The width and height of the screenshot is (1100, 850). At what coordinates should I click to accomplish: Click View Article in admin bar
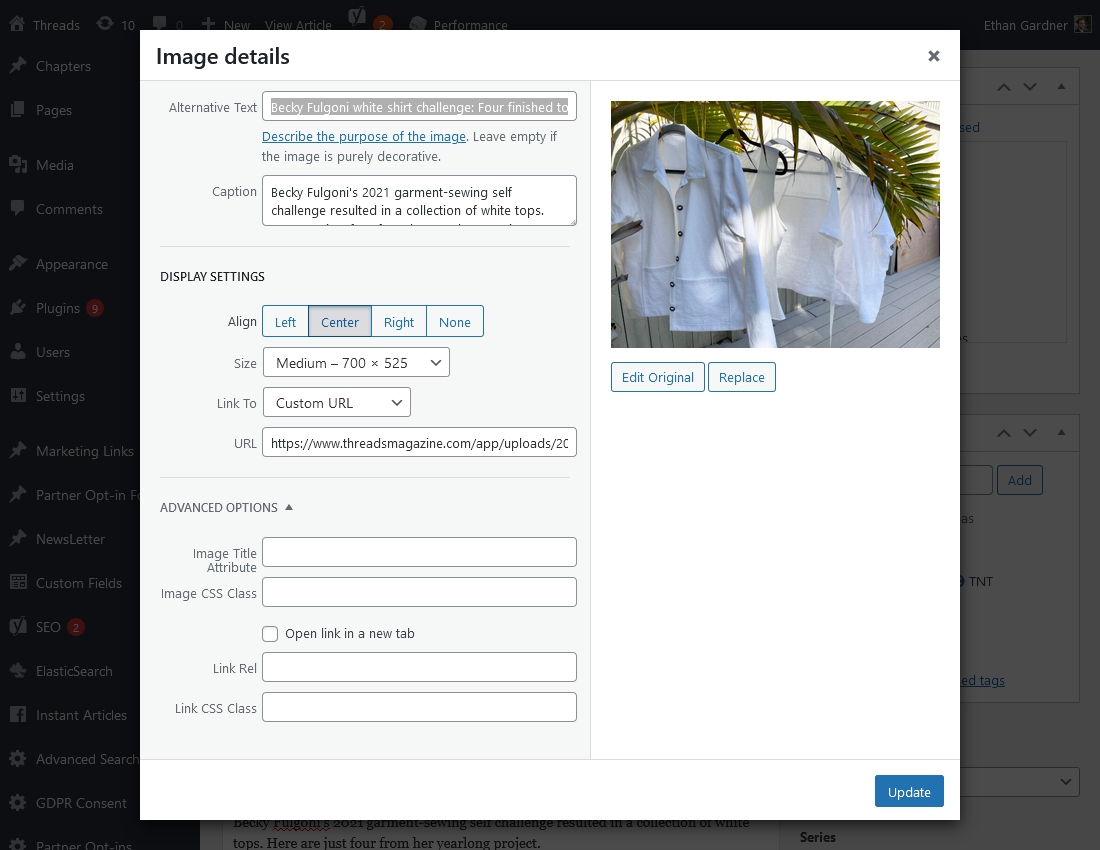[298, 25]
